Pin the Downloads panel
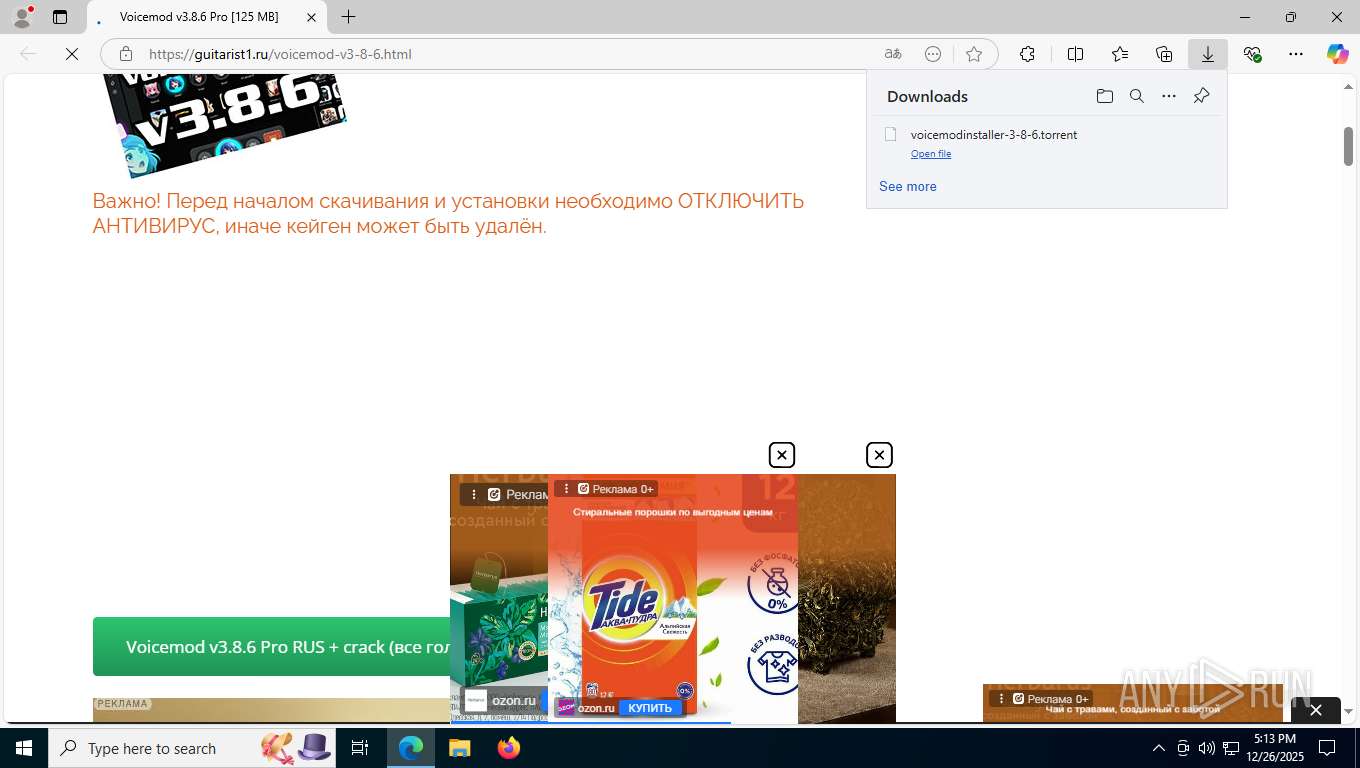Viewport: 1360px width, 768px height. (x=1202, y=96)
